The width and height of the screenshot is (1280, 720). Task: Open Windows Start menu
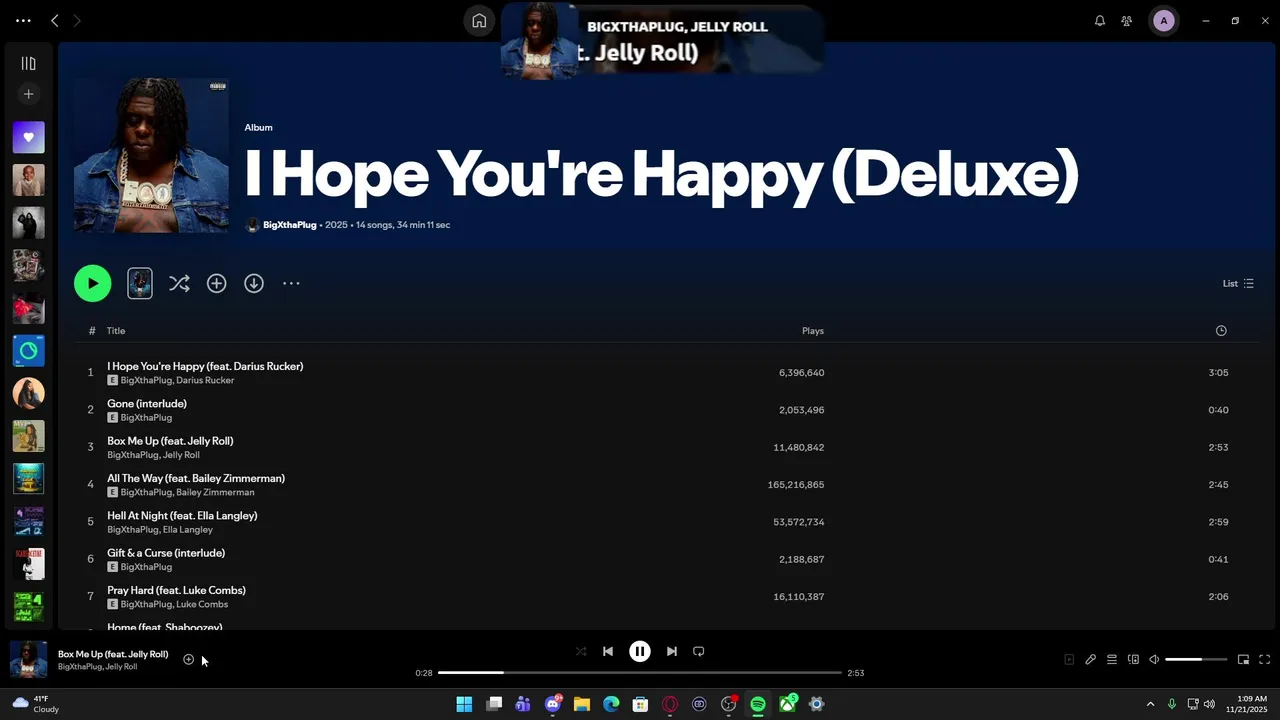click(x=464, y=704)
